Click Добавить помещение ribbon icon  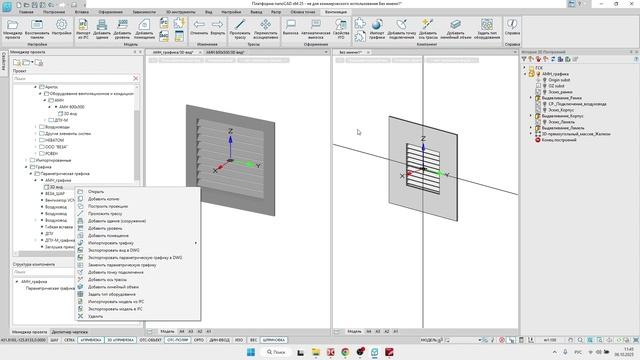tap(144, 29)
